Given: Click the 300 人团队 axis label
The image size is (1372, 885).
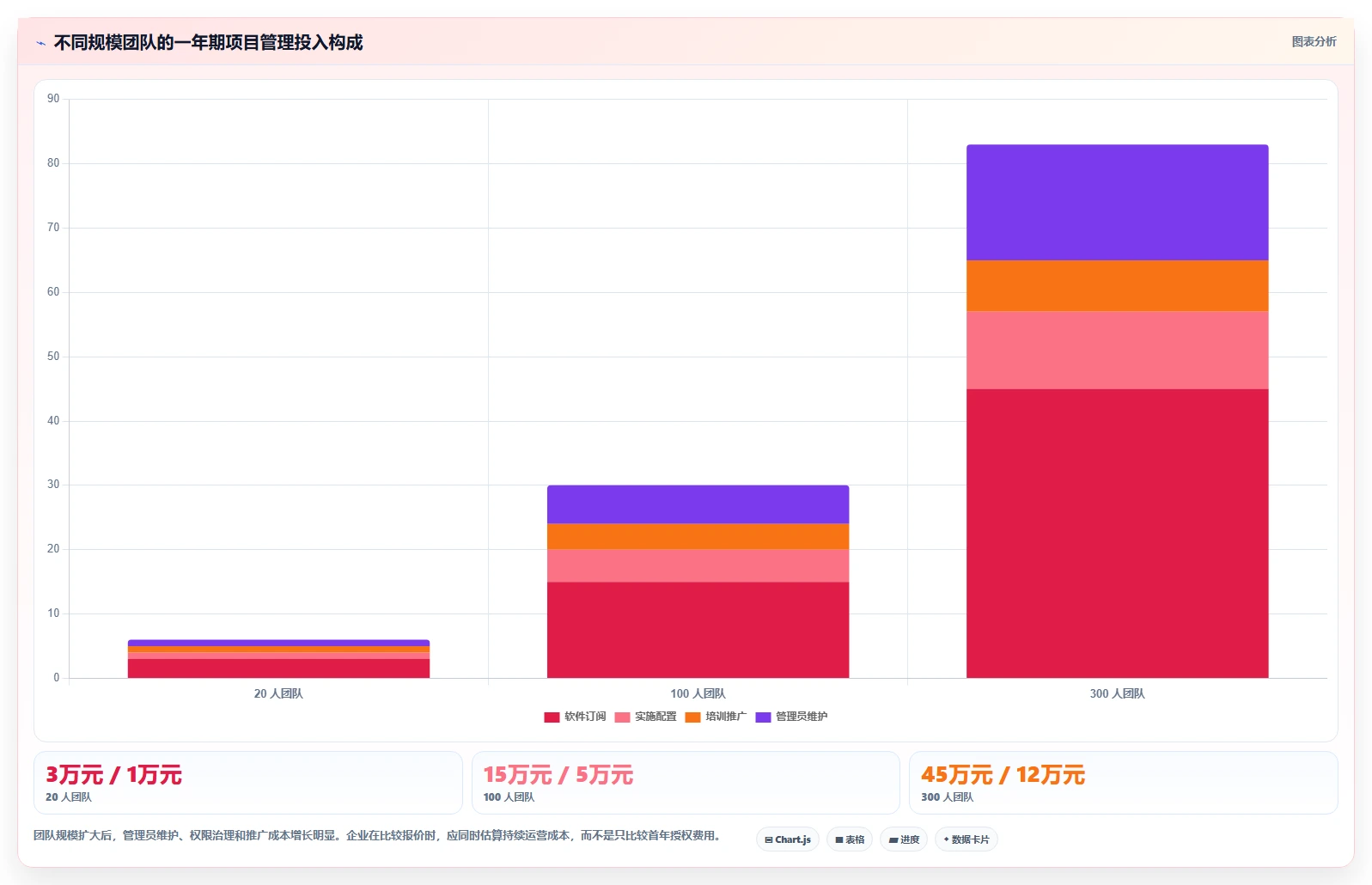Looking at the screenshot, I should pyautogui.click(x=1117, y=693).
